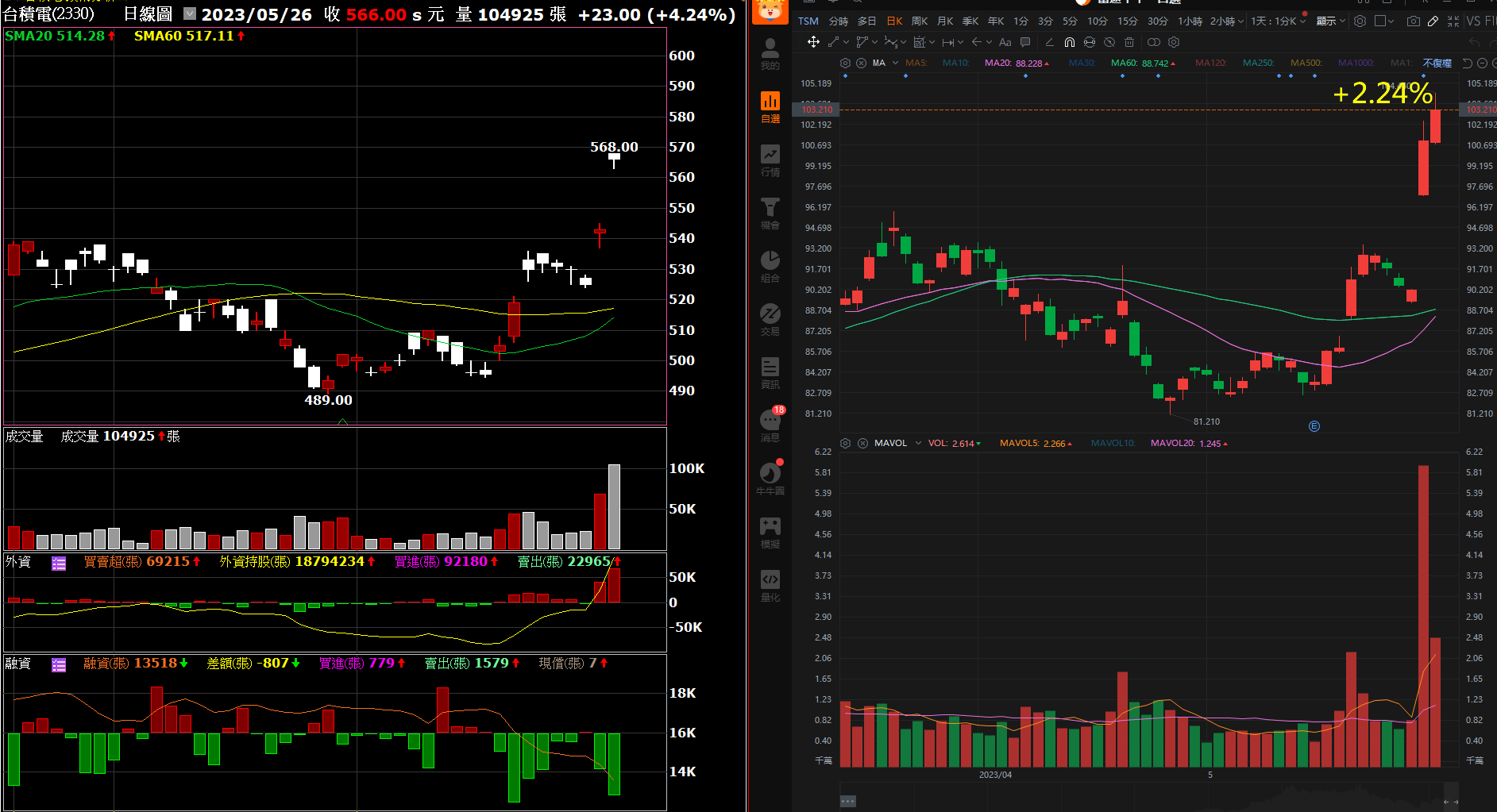The image size is (1497, 812).
Task: Click 不復權 adjustment button
Action: [x=1437, y=63]
